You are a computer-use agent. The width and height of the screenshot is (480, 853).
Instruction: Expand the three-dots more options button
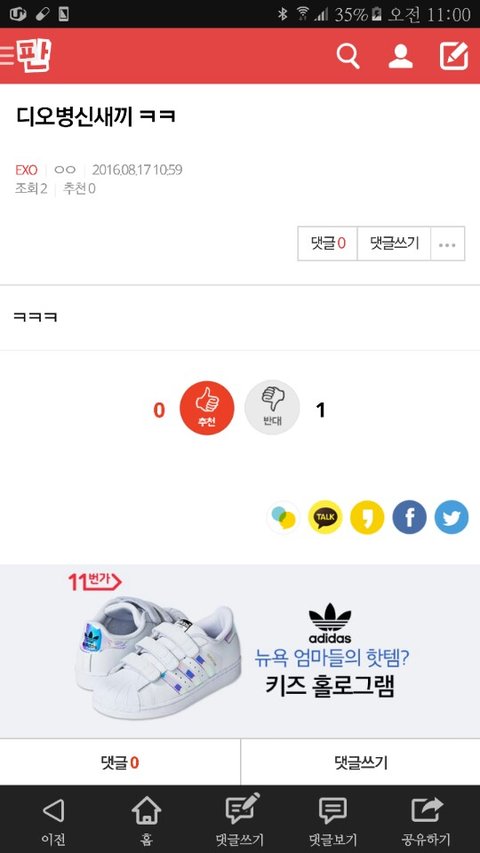(x=447, y=244)
